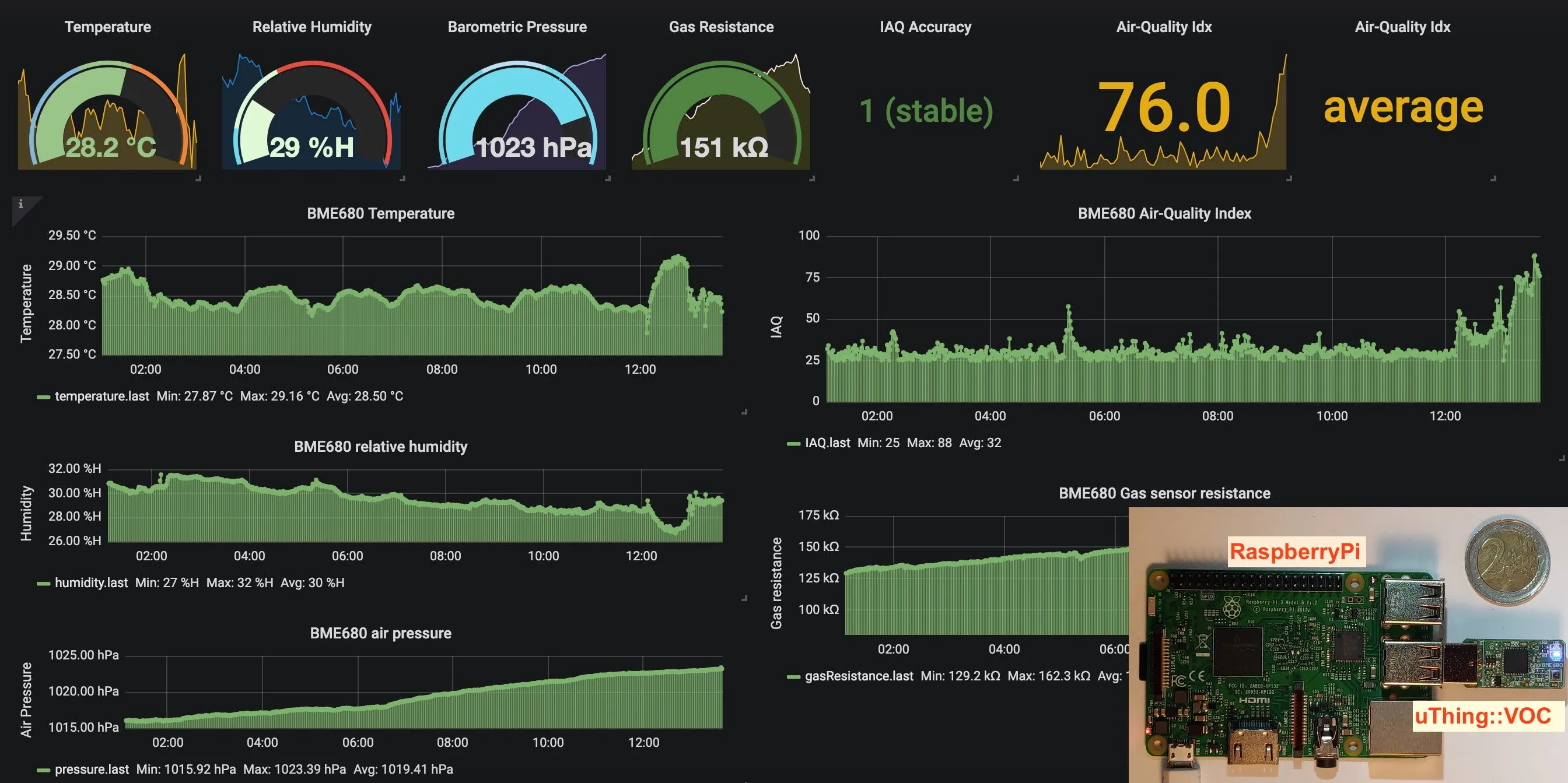
Task: Click the gasResistance.last legend label
Action: pos(858,676)
